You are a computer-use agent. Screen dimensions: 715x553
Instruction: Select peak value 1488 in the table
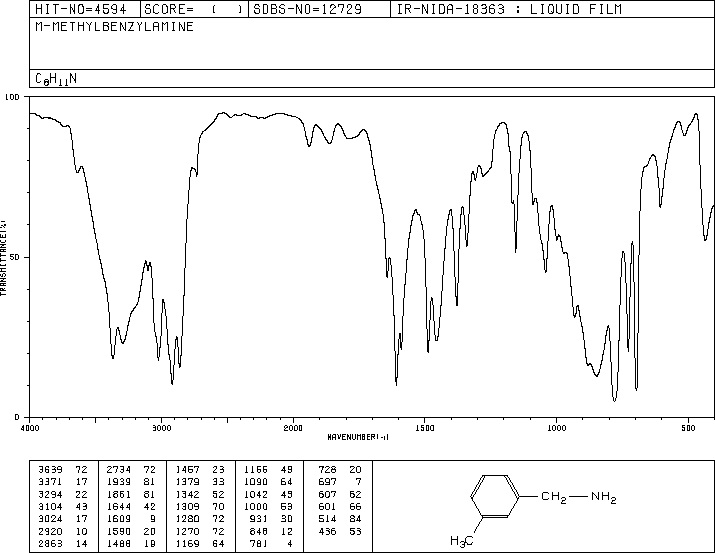pyautogui.click(x=119, y=544)
